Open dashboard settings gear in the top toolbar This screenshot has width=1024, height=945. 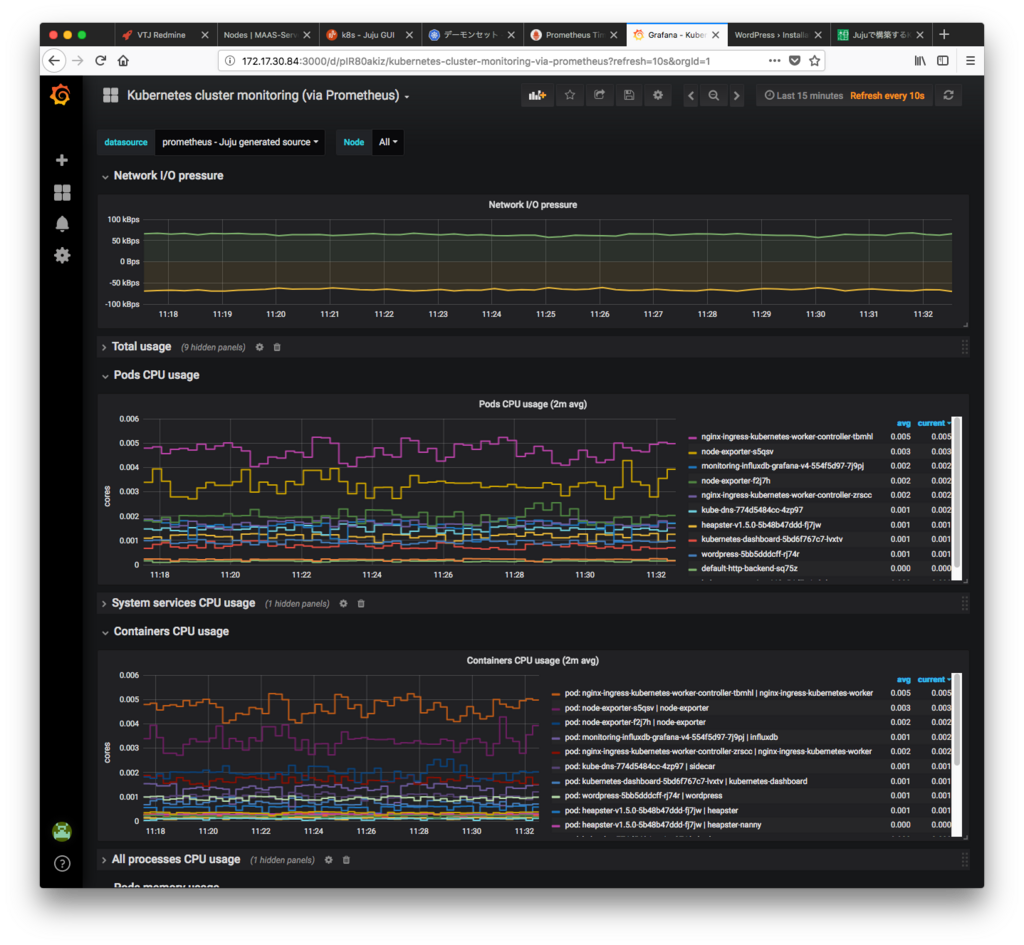[658, 95]
